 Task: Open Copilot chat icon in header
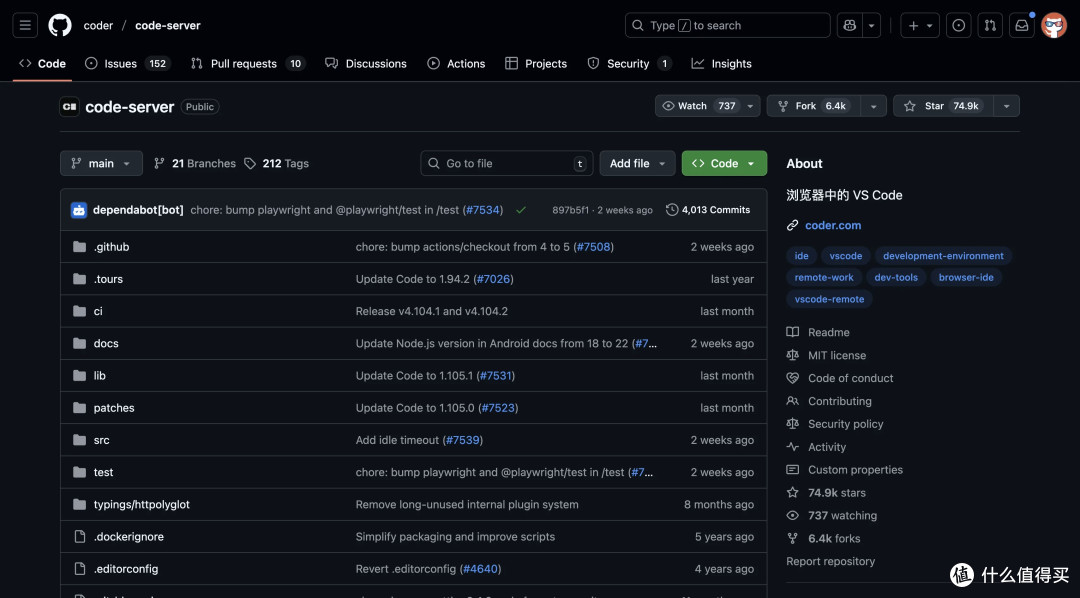pyautogui.click(x=849, y=25)
